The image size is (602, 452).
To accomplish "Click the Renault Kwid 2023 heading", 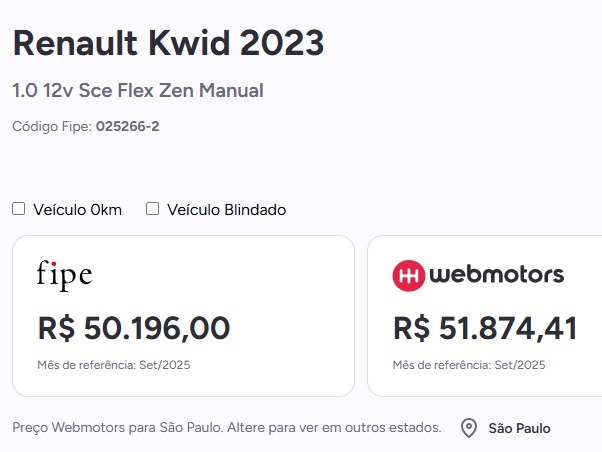I will coord(169,43).
